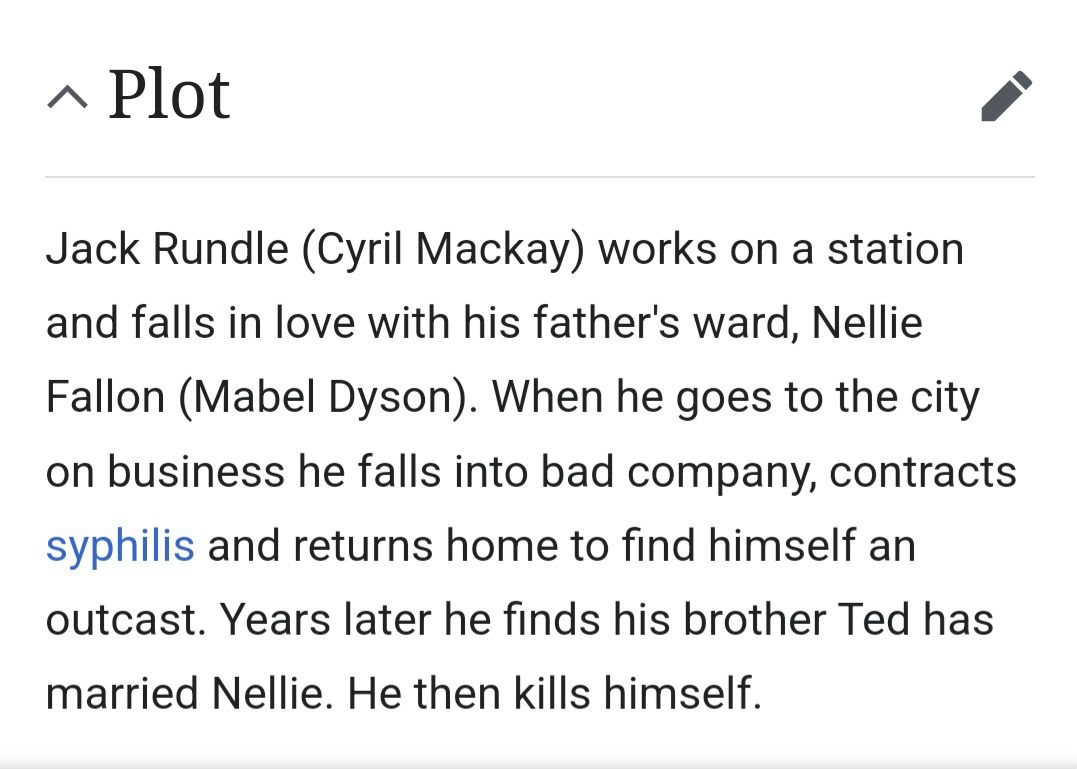The image size is (1077, 769).
Task: Open the syphilis link
Action: point(120,546)
